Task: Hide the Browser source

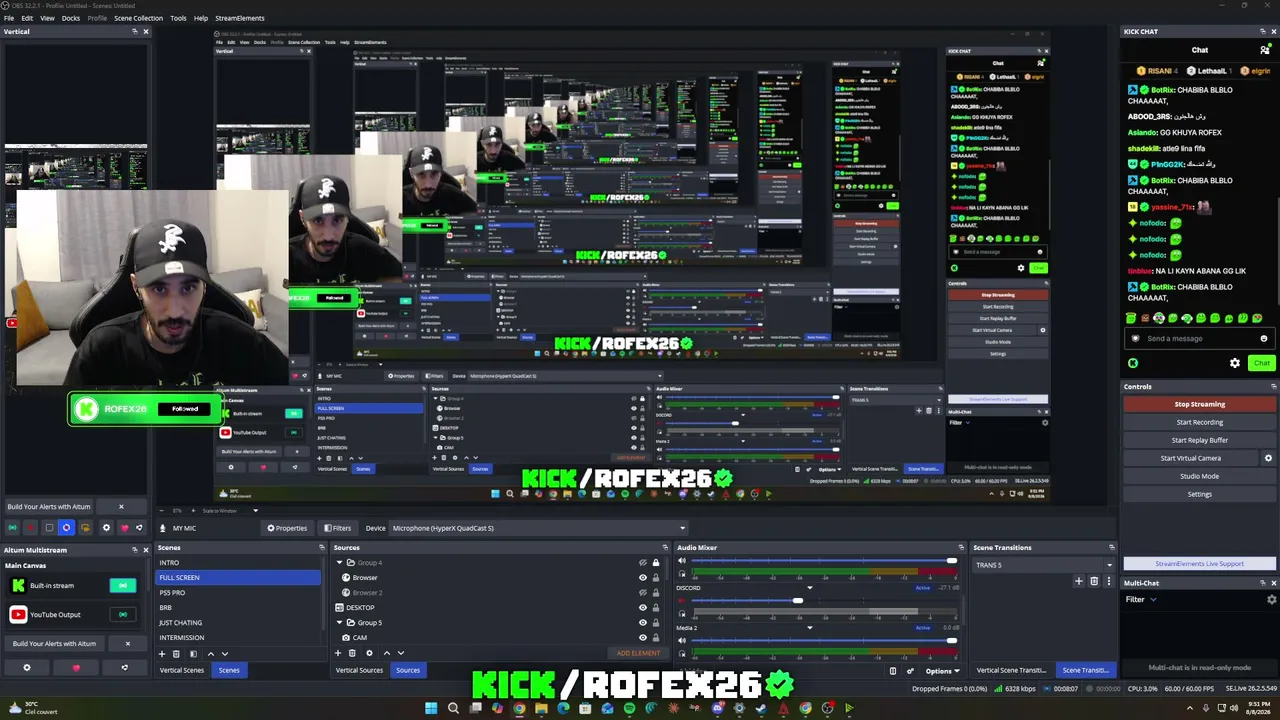Action: [643, 578]
